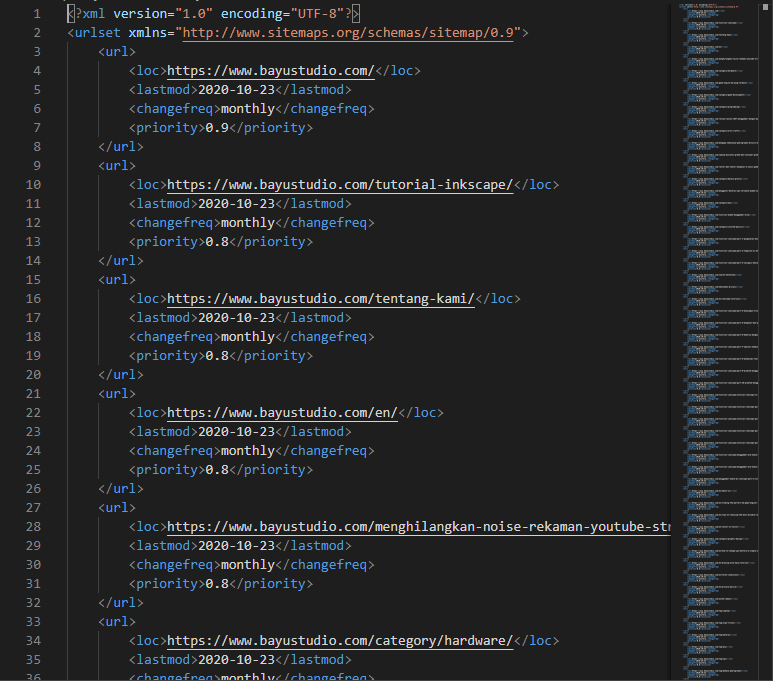Place cursor in xml version "1.0" value
This screenshot has height=681, width=773.
coord(194,14)
